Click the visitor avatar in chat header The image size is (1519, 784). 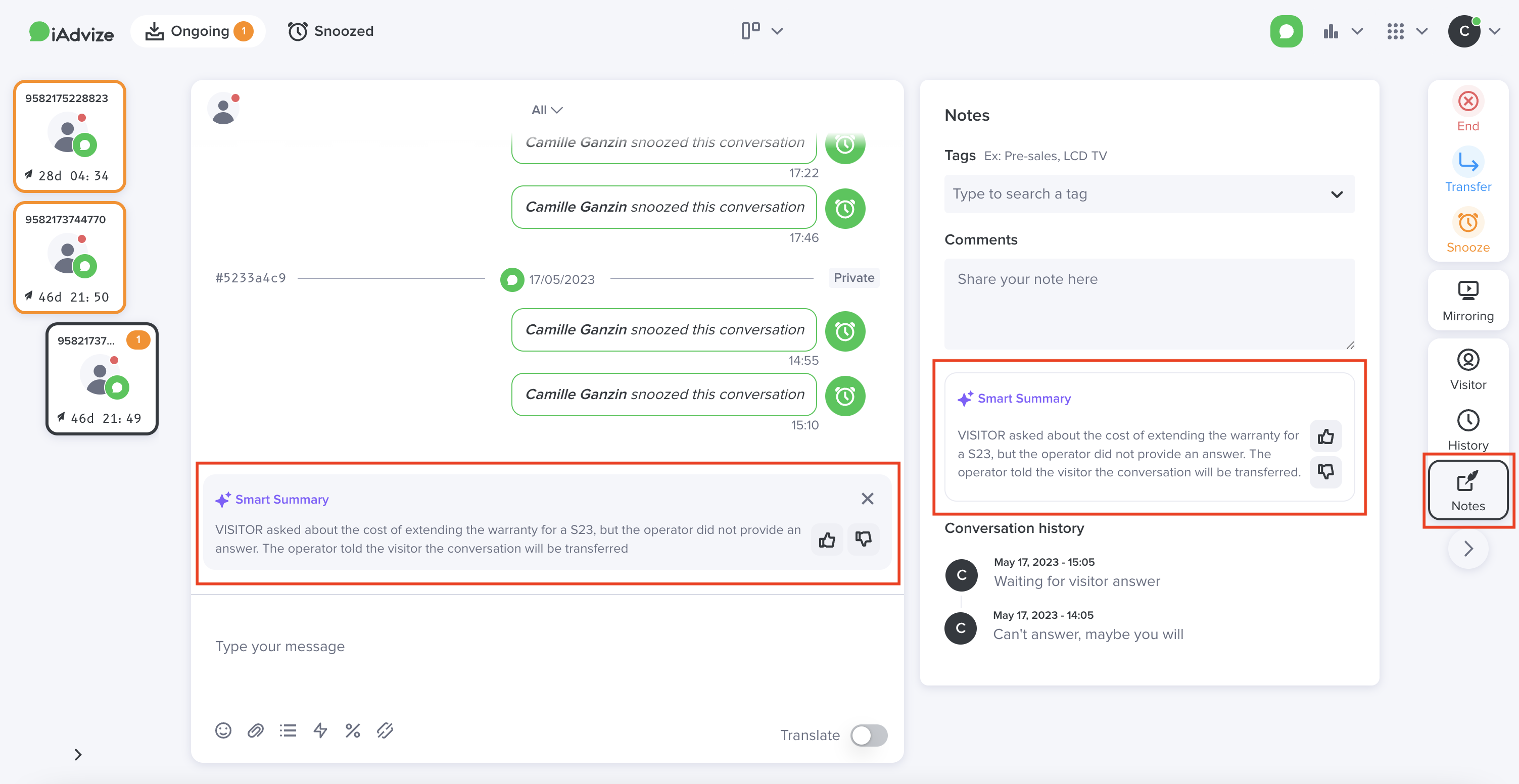pos(223,109)
